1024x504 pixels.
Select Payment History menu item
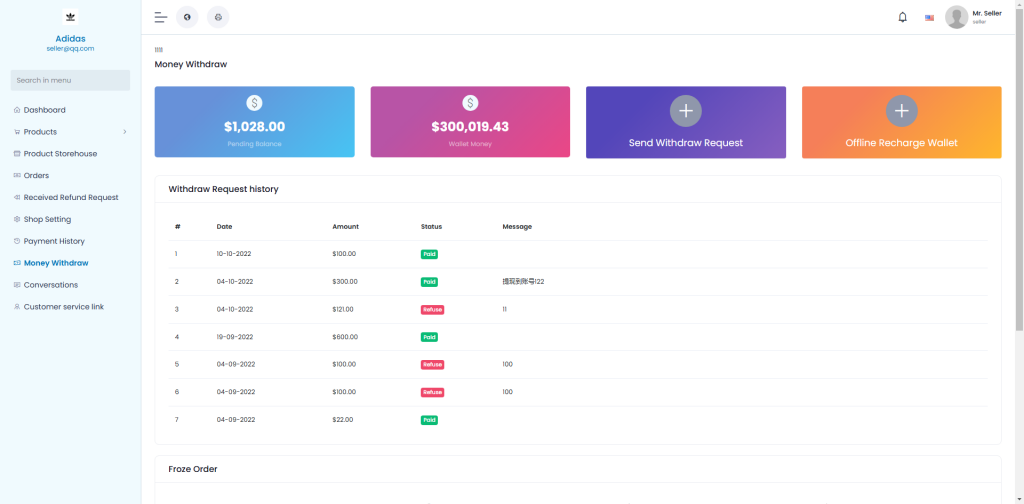pyautogui.click(x=54, y=241)
